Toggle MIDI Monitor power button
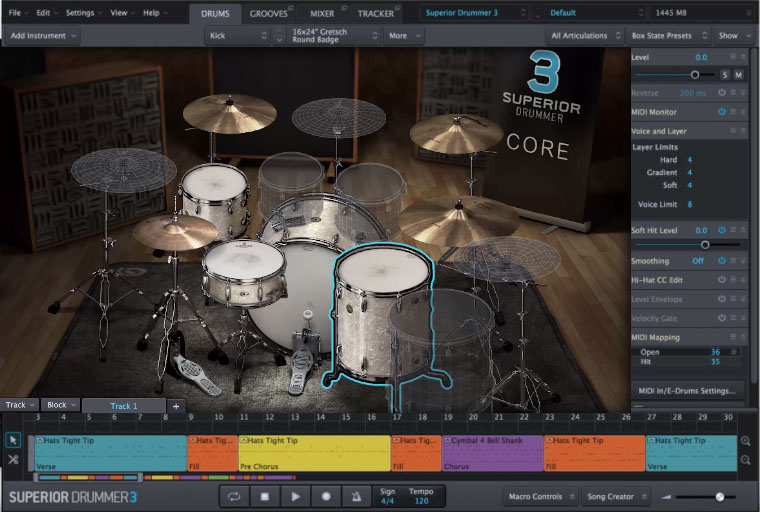 [x=722, y=112]
